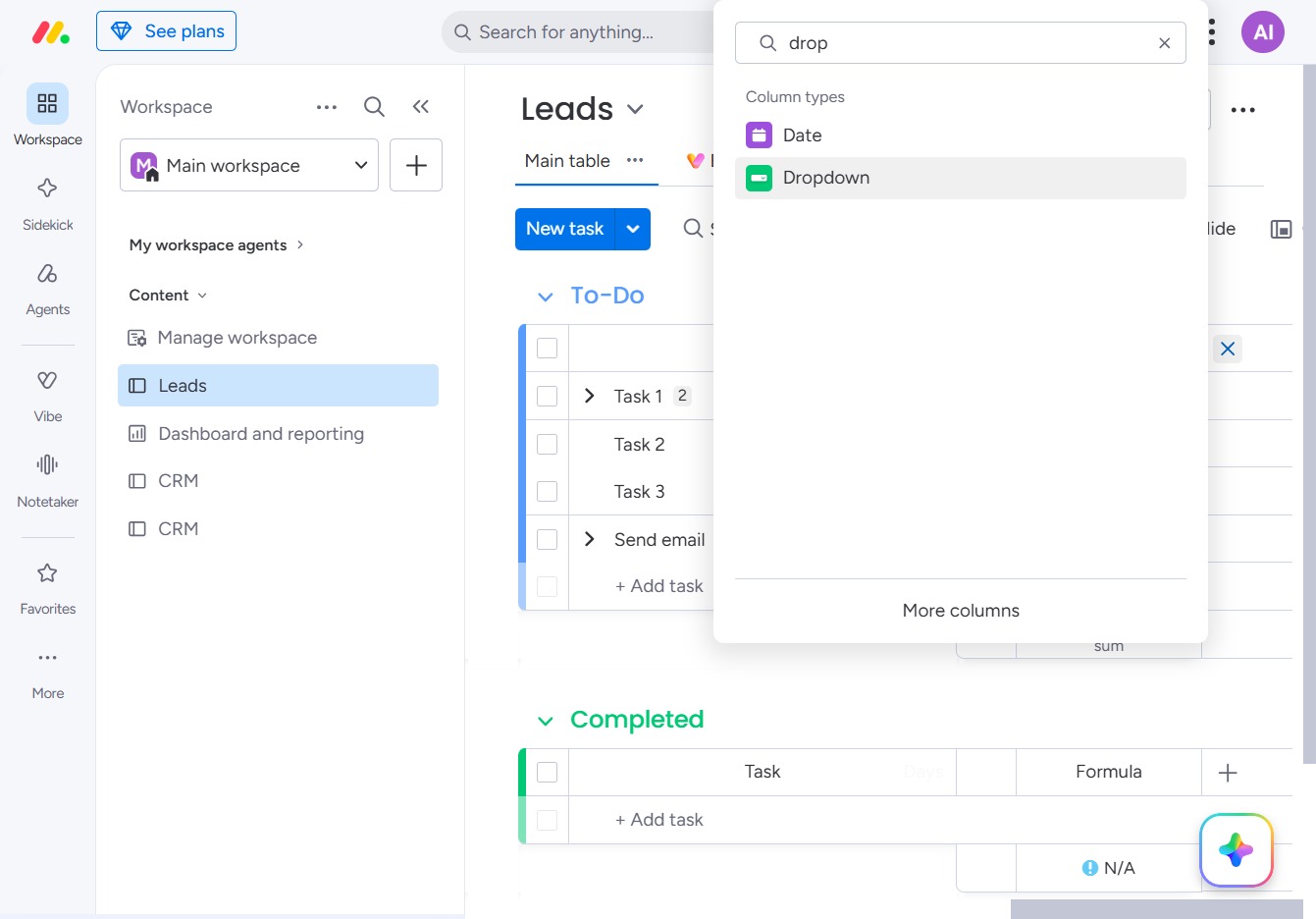1316x919 pixels.
Task: Click the monday.com logo icon
Action: [x=50, y=32]
